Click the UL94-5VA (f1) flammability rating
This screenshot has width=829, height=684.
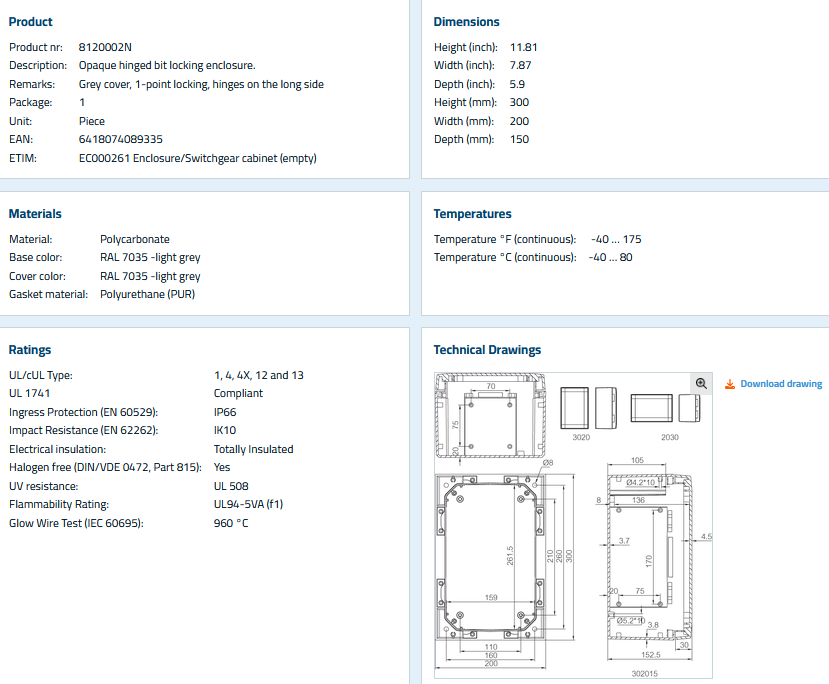pos(248,504)
